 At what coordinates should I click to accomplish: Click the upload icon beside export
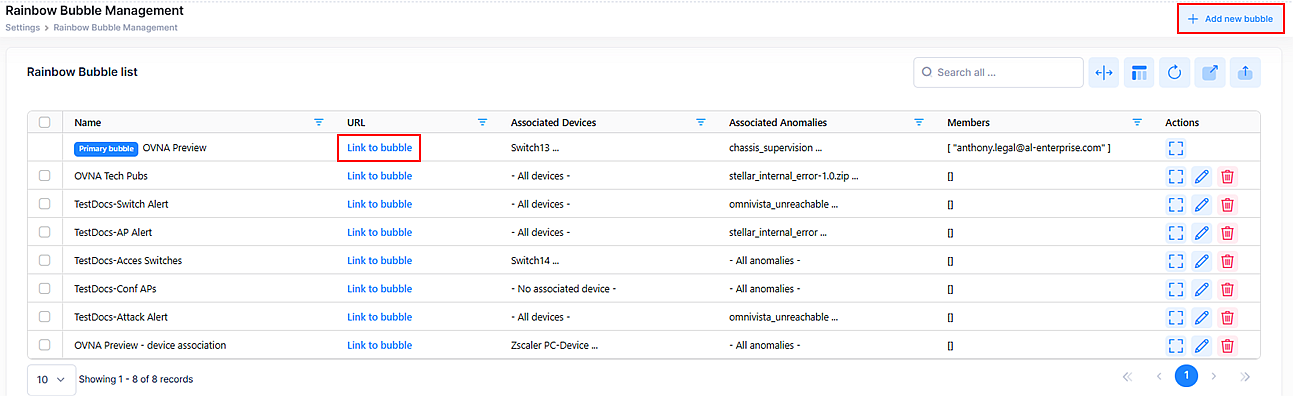[x=1245, y=72]
